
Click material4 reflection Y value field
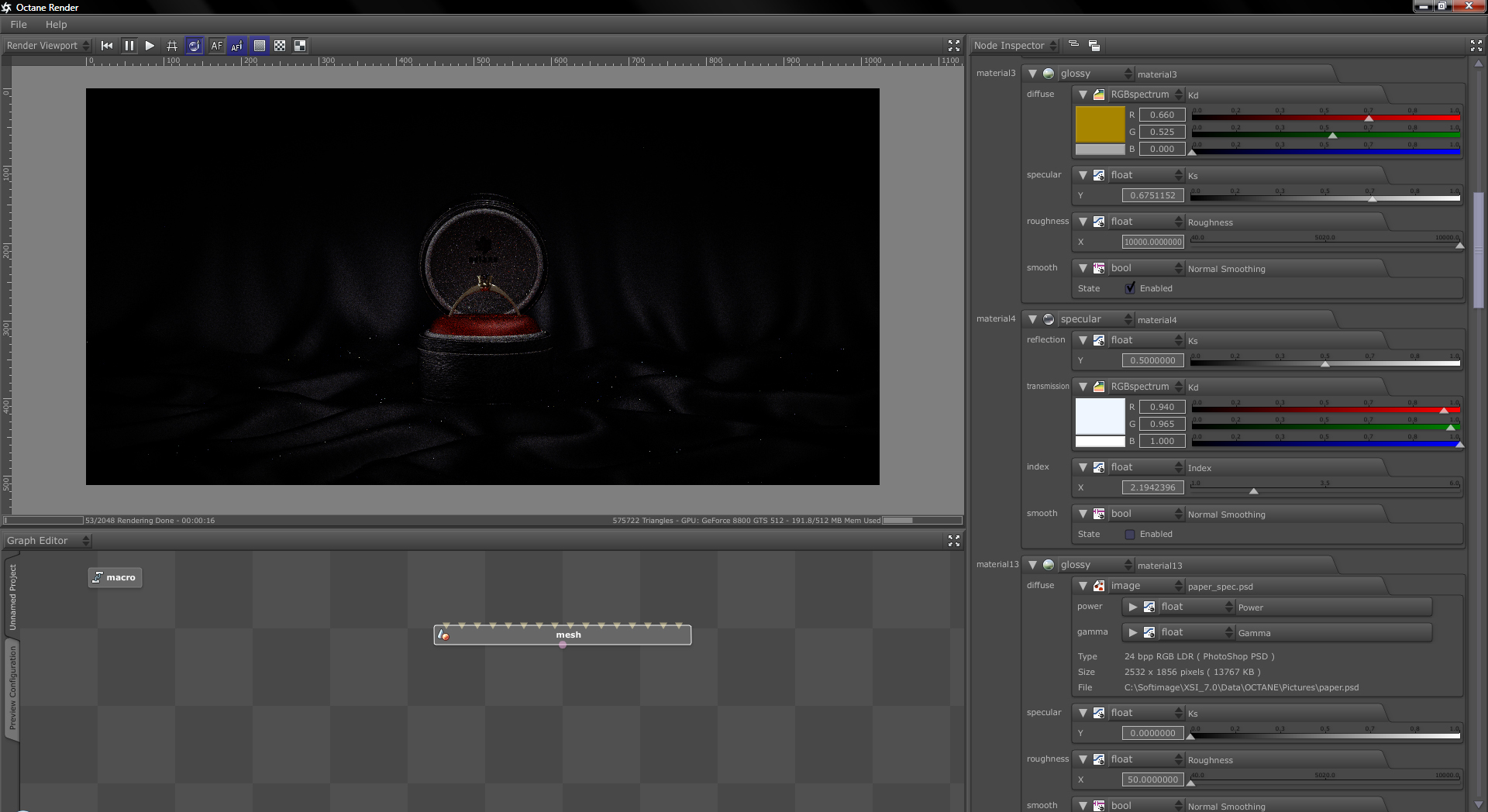click(1152, 360)
